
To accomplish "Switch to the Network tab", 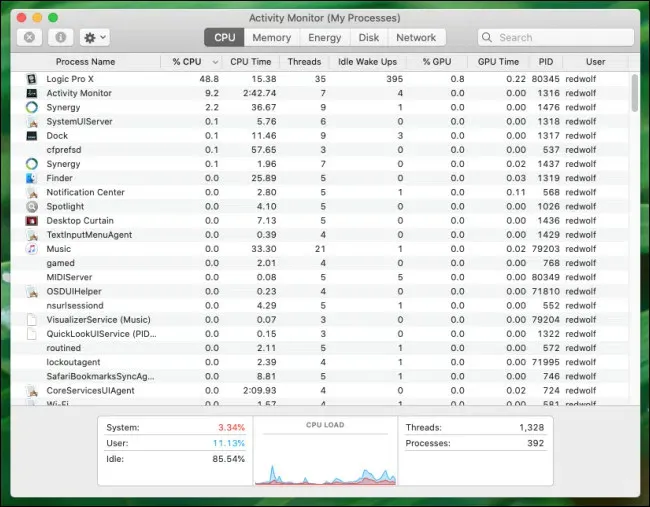I will 416,38.
